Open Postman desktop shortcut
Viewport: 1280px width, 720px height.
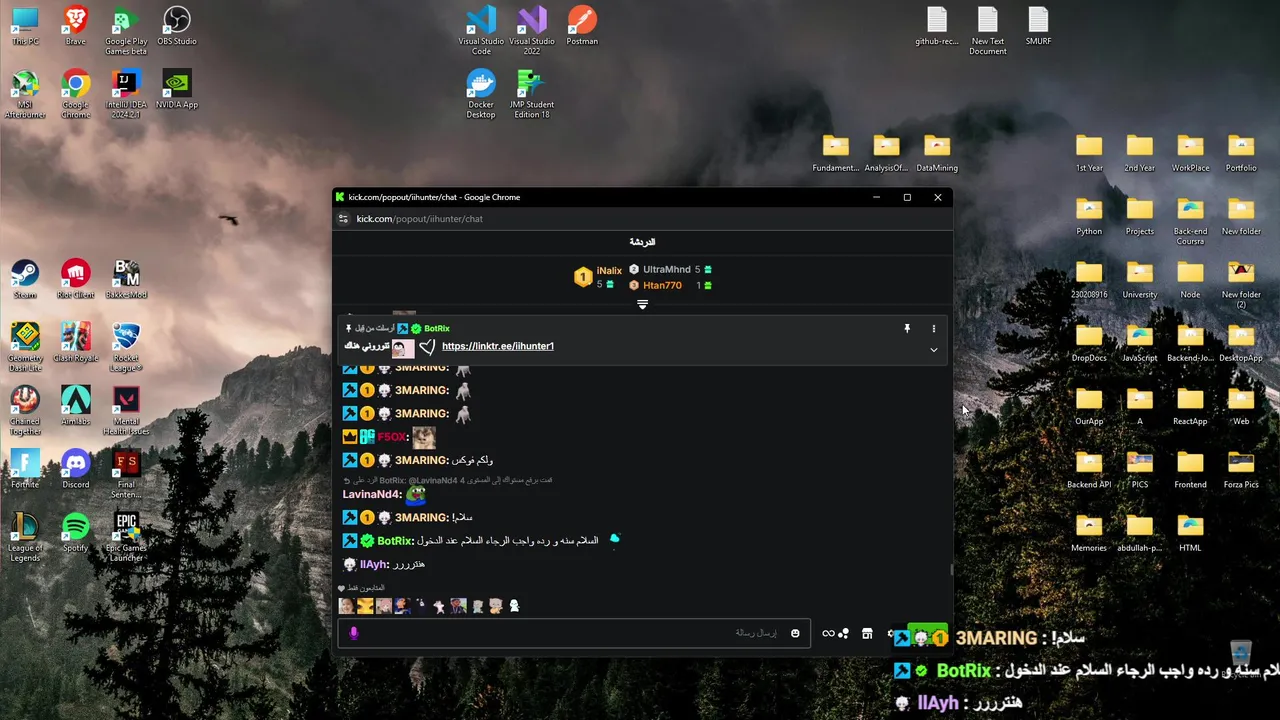582,26
